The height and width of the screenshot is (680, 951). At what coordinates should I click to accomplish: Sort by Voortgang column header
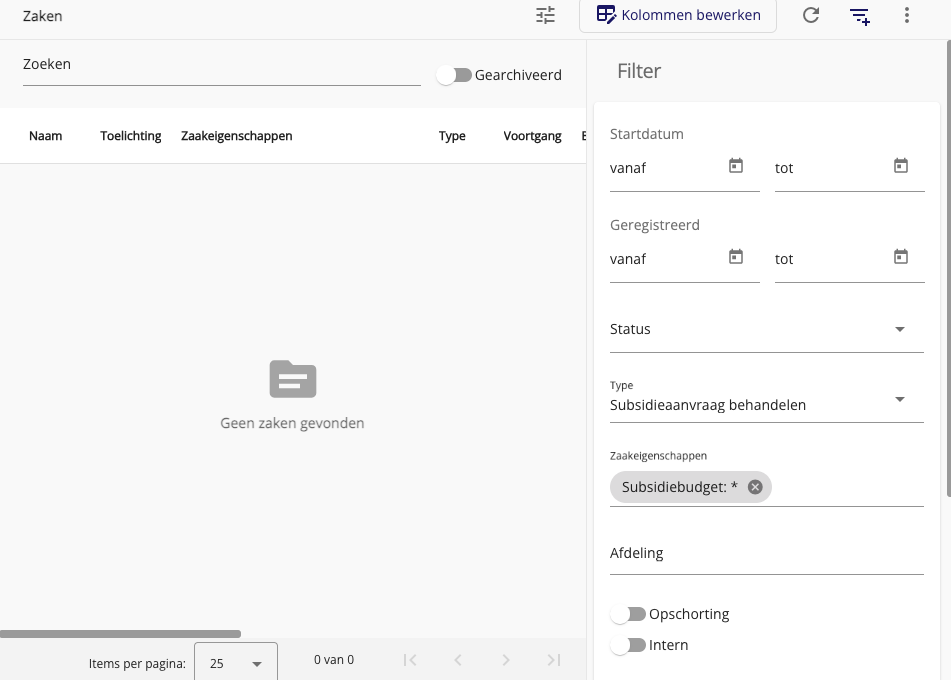point(532,136)
